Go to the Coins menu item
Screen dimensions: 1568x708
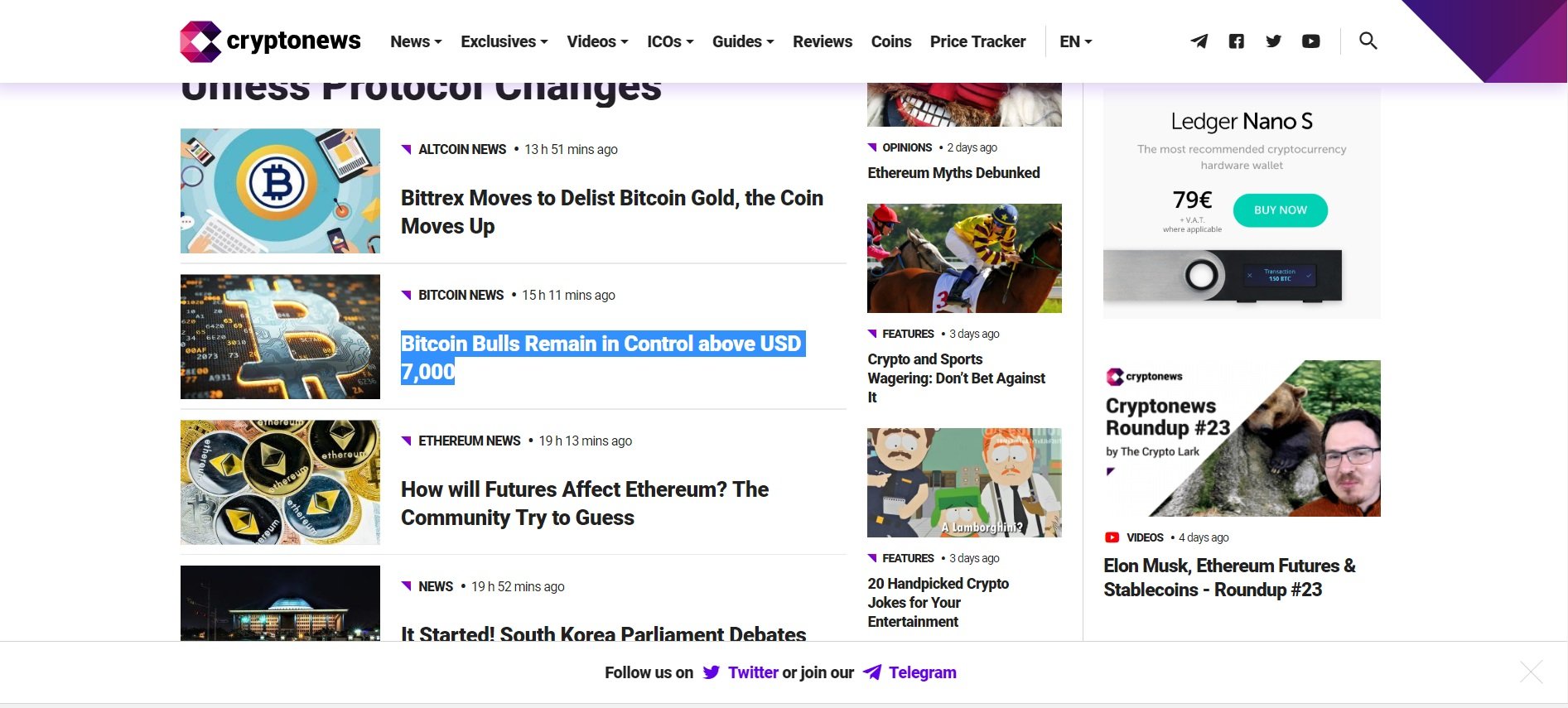coord(891,41)
